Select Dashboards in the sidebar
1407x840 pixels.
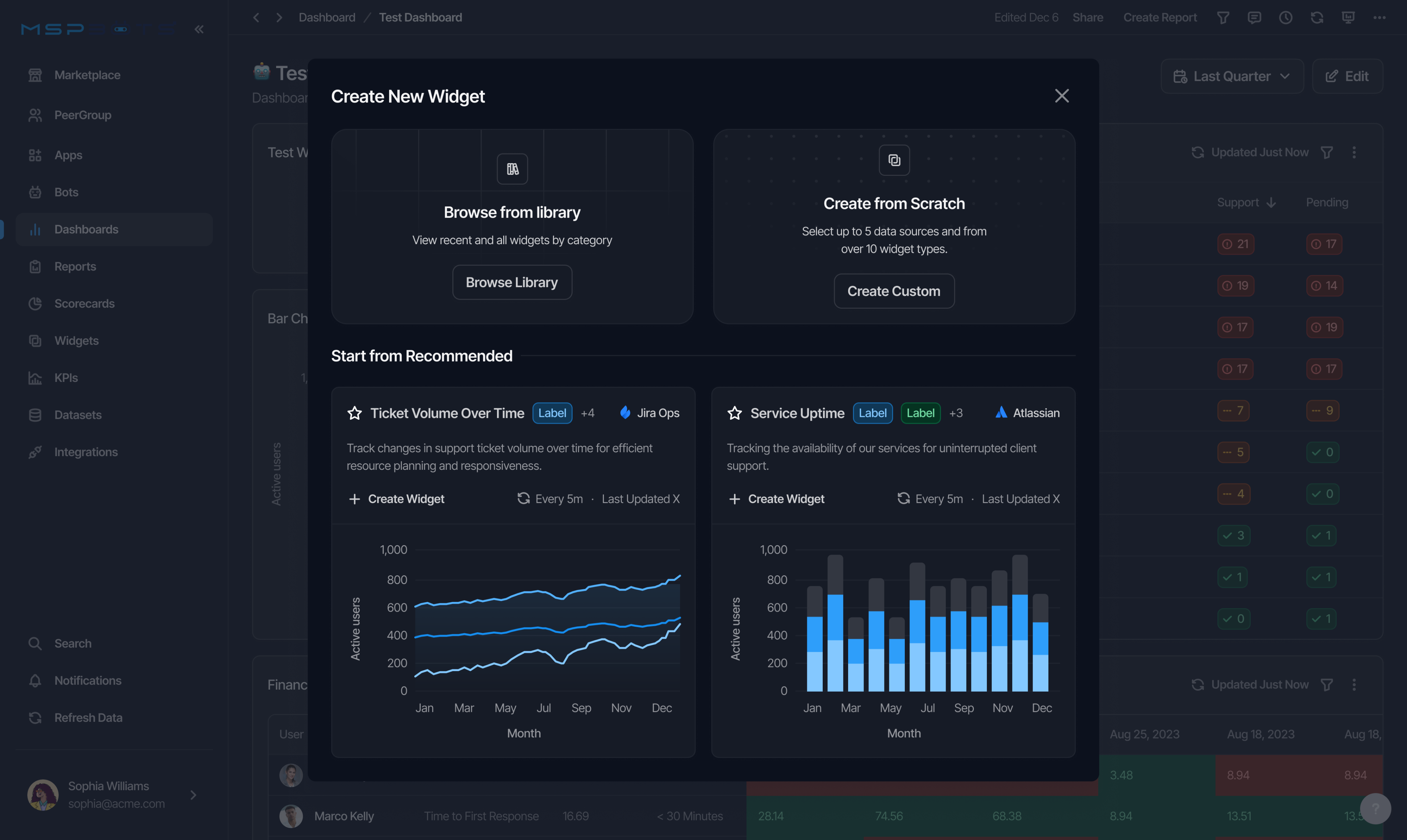[x=114, y=229]
